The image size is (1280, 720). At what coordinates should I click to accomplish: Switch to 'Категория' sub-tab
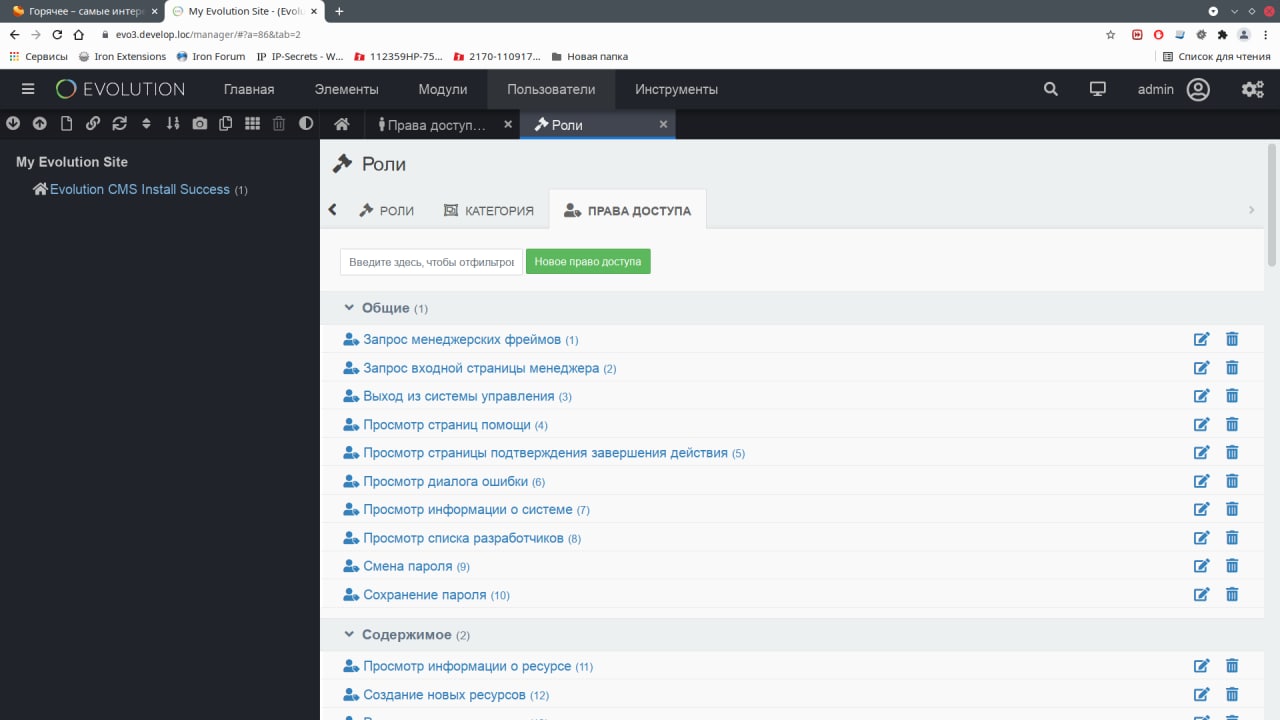click(x=488, y=211)
